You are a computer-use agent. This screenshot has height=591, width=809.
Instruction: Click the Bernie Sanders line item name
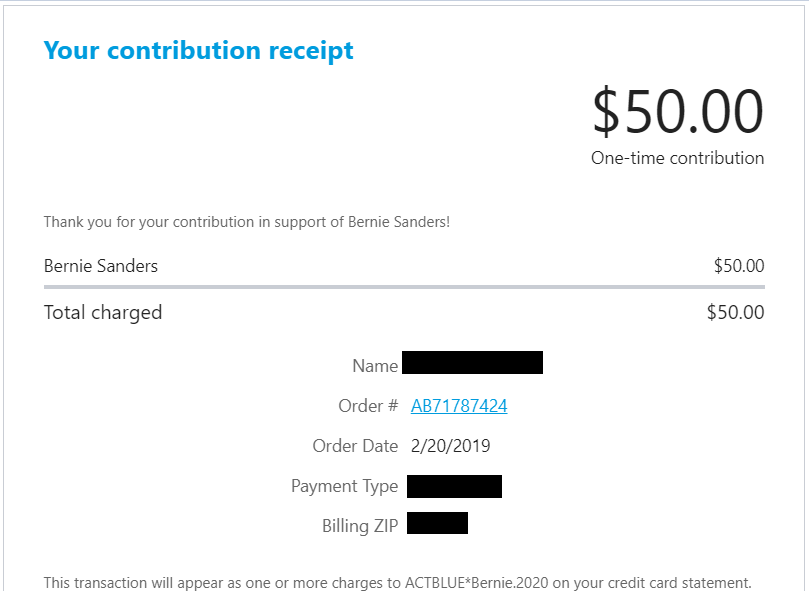click(101, 266)
